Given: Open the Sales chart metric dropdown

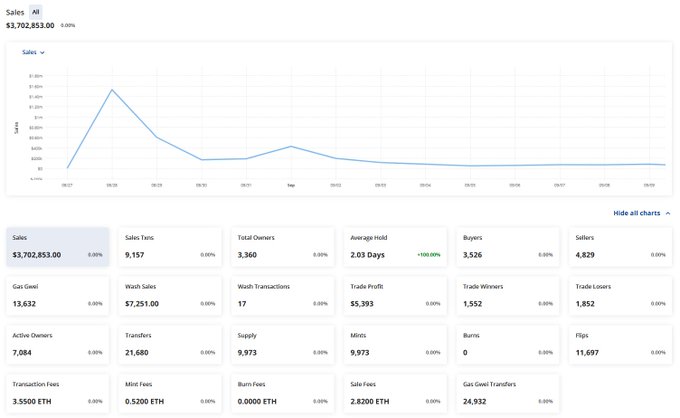Looking at the screenshot, I should [x=33, y=52].
